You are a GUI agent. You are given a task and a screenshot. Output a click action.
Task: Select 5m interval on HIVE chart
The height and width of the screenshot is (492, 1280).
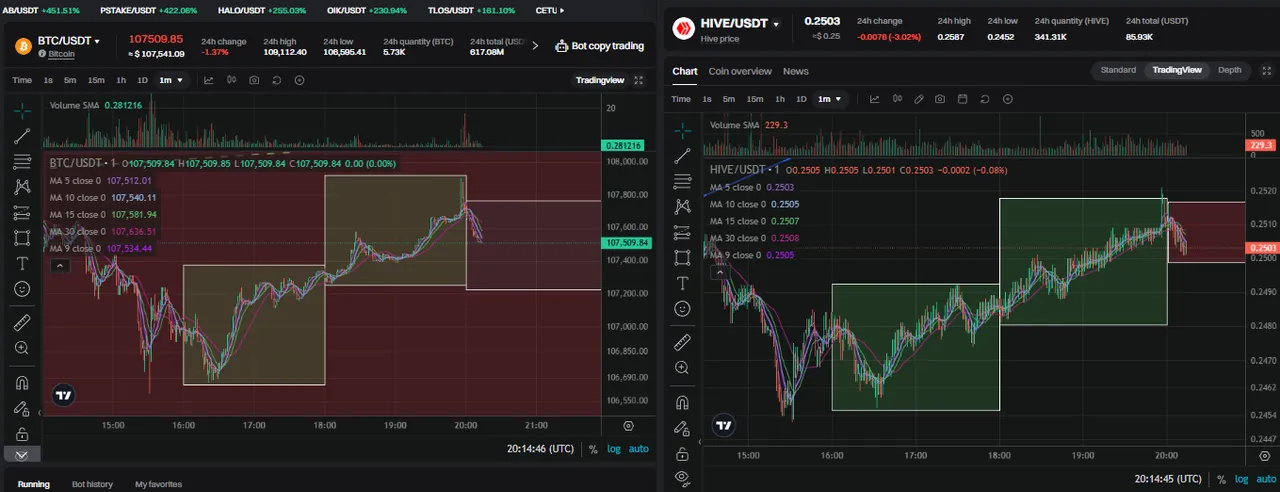click(729, 99)
